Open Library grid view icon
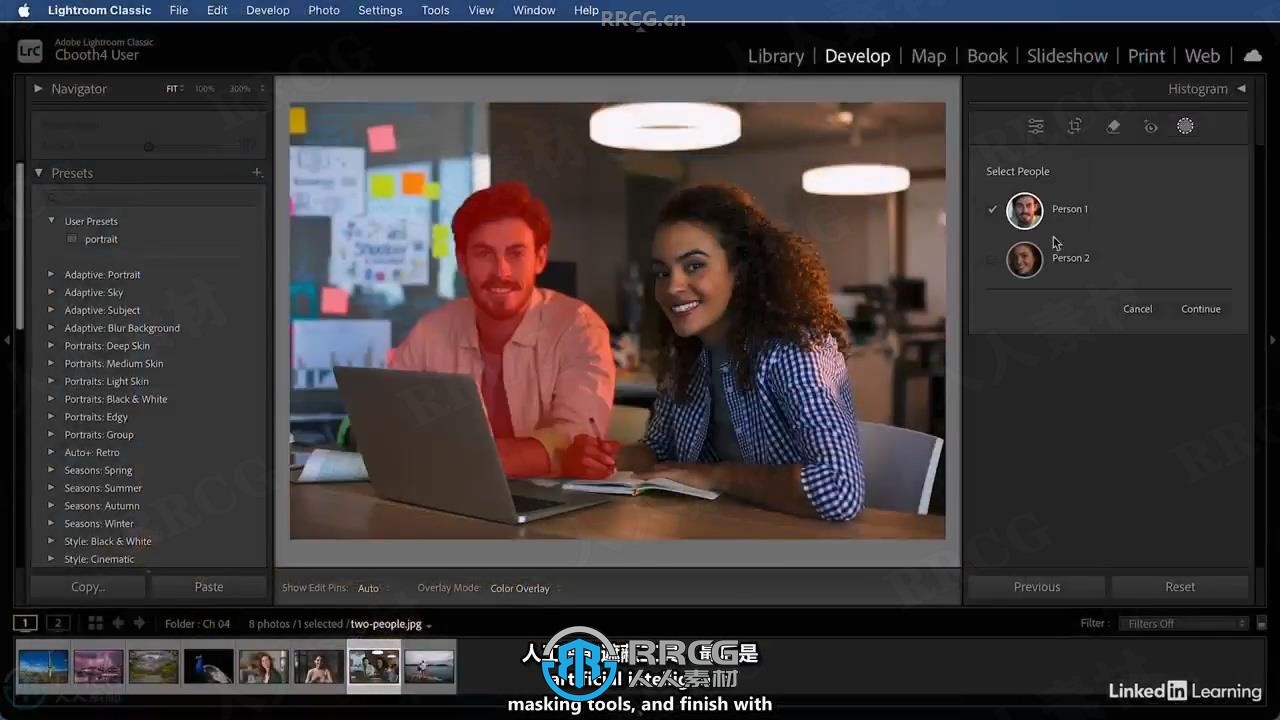1280x720 pixels. point(95,623)
